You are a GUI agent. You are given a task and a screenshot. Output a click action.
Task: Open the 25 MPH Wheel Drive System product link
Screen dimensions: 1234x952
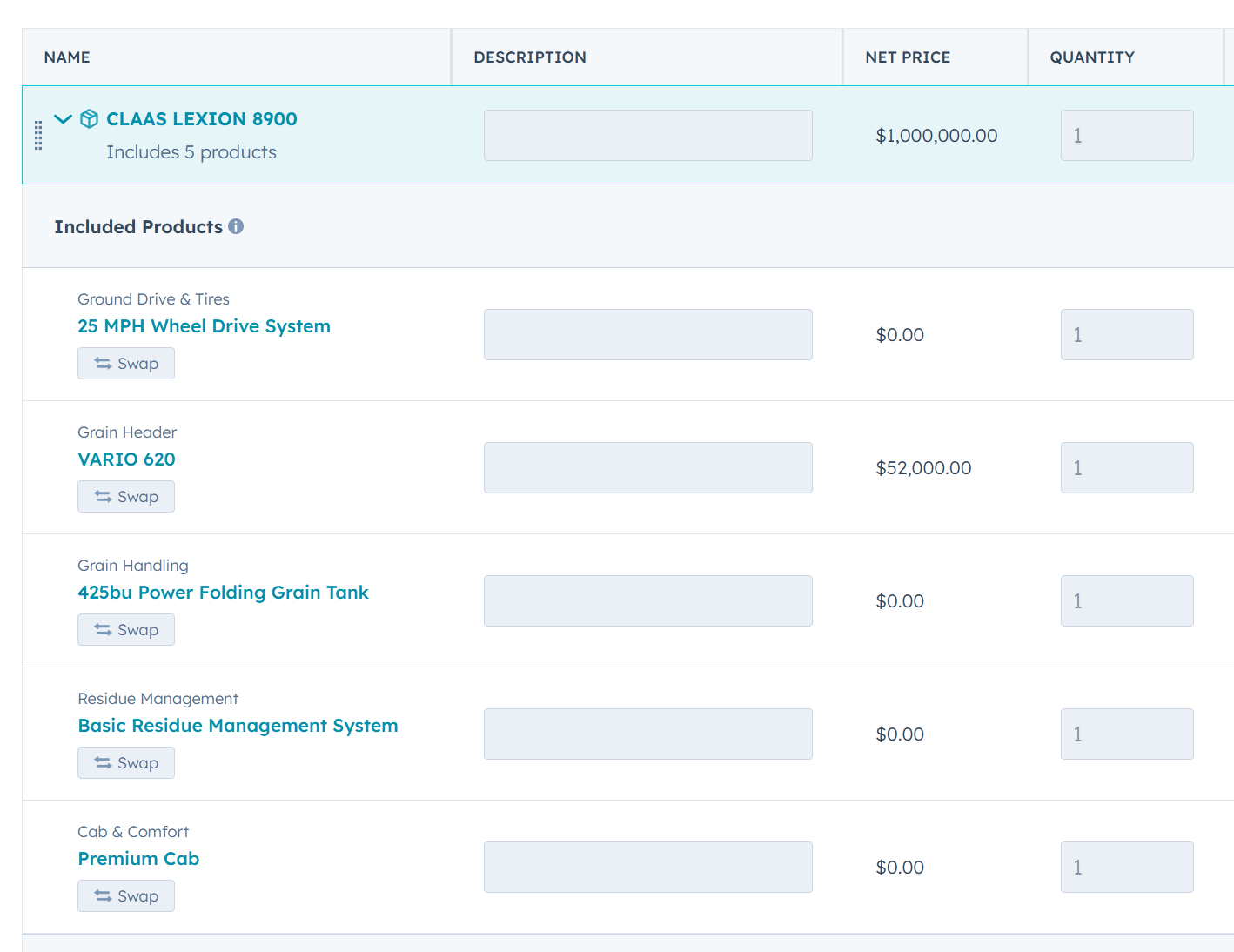click(x=204, y=325)
